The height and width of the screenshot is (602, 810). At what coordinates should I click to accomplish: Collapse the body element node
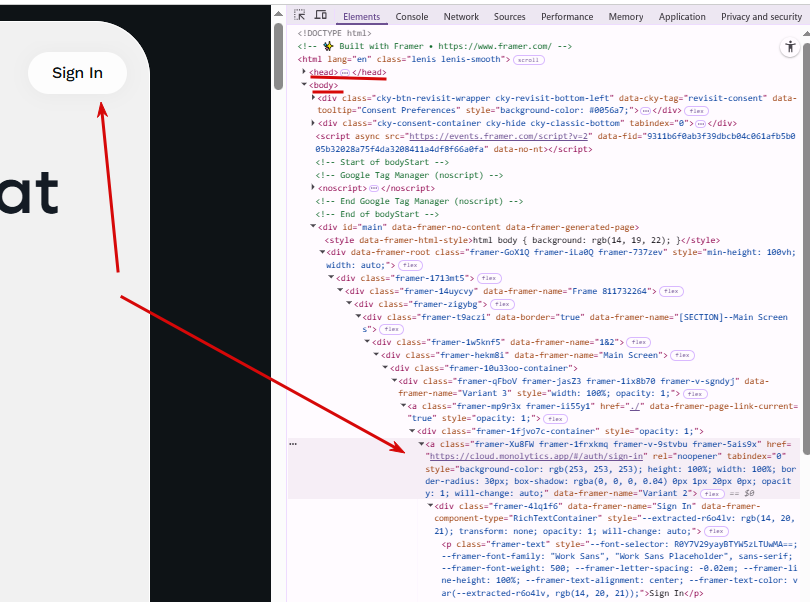point(305,84)
